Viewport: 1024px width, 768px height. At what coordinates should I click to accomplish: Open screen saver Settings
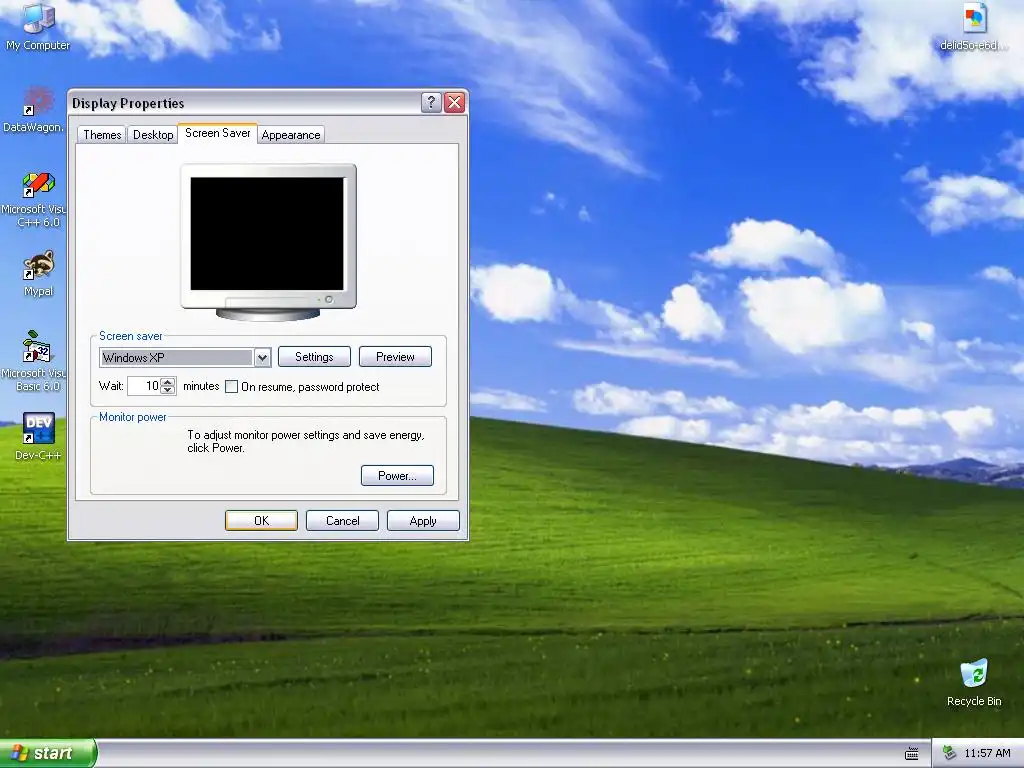tap(314, 357)
